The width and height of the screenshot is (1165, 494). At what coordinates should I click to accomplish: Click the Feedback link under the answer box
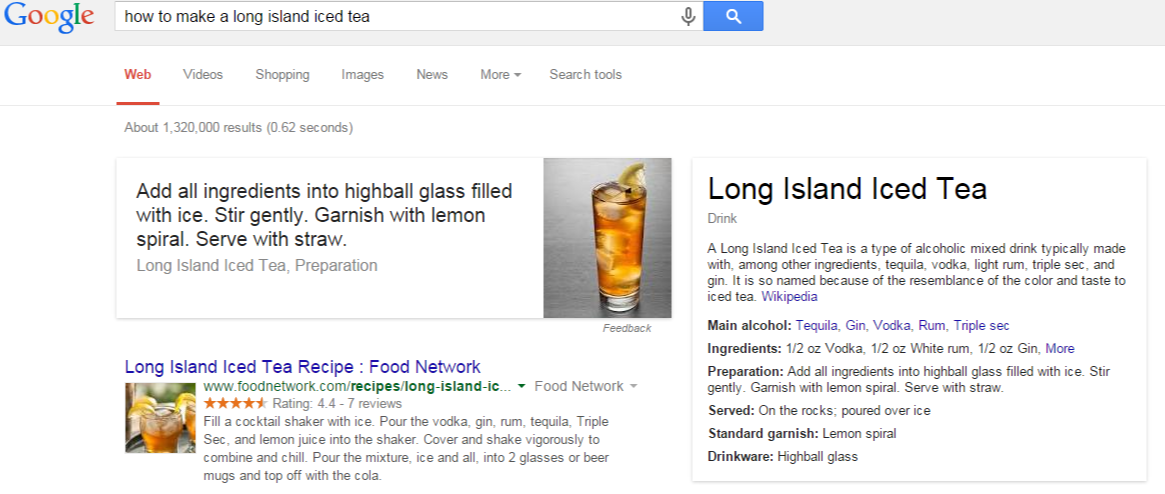626,328
